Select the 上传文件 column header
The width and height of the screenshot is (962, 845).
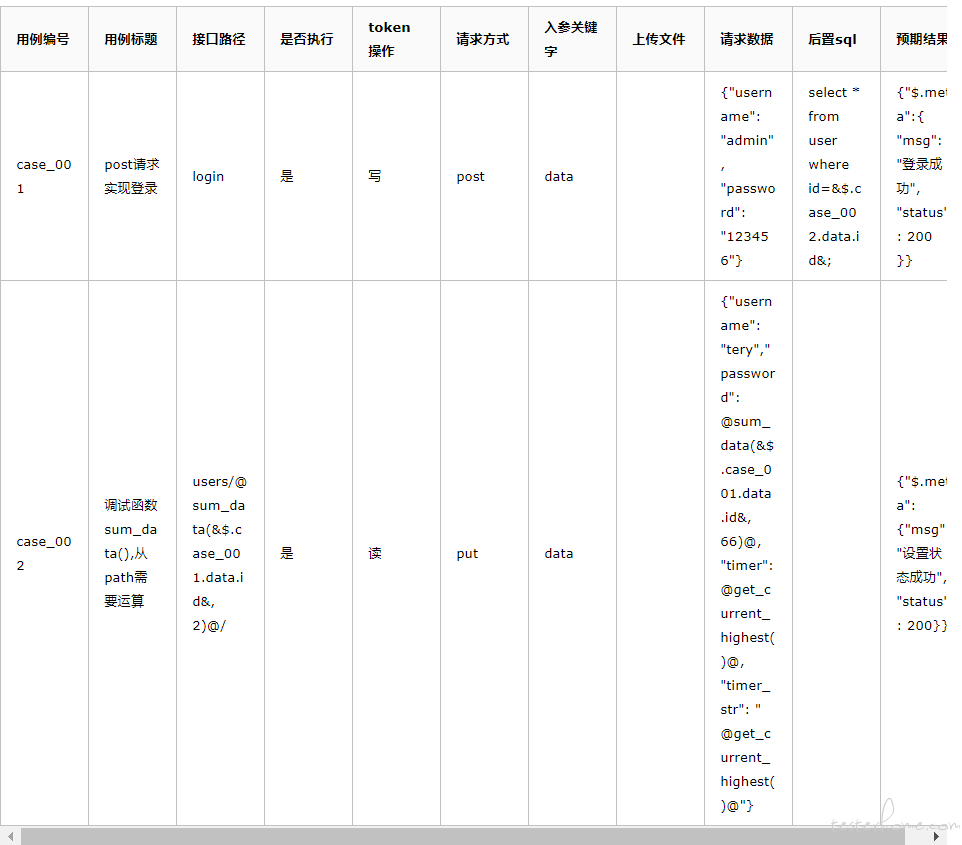tap(659, 39)
